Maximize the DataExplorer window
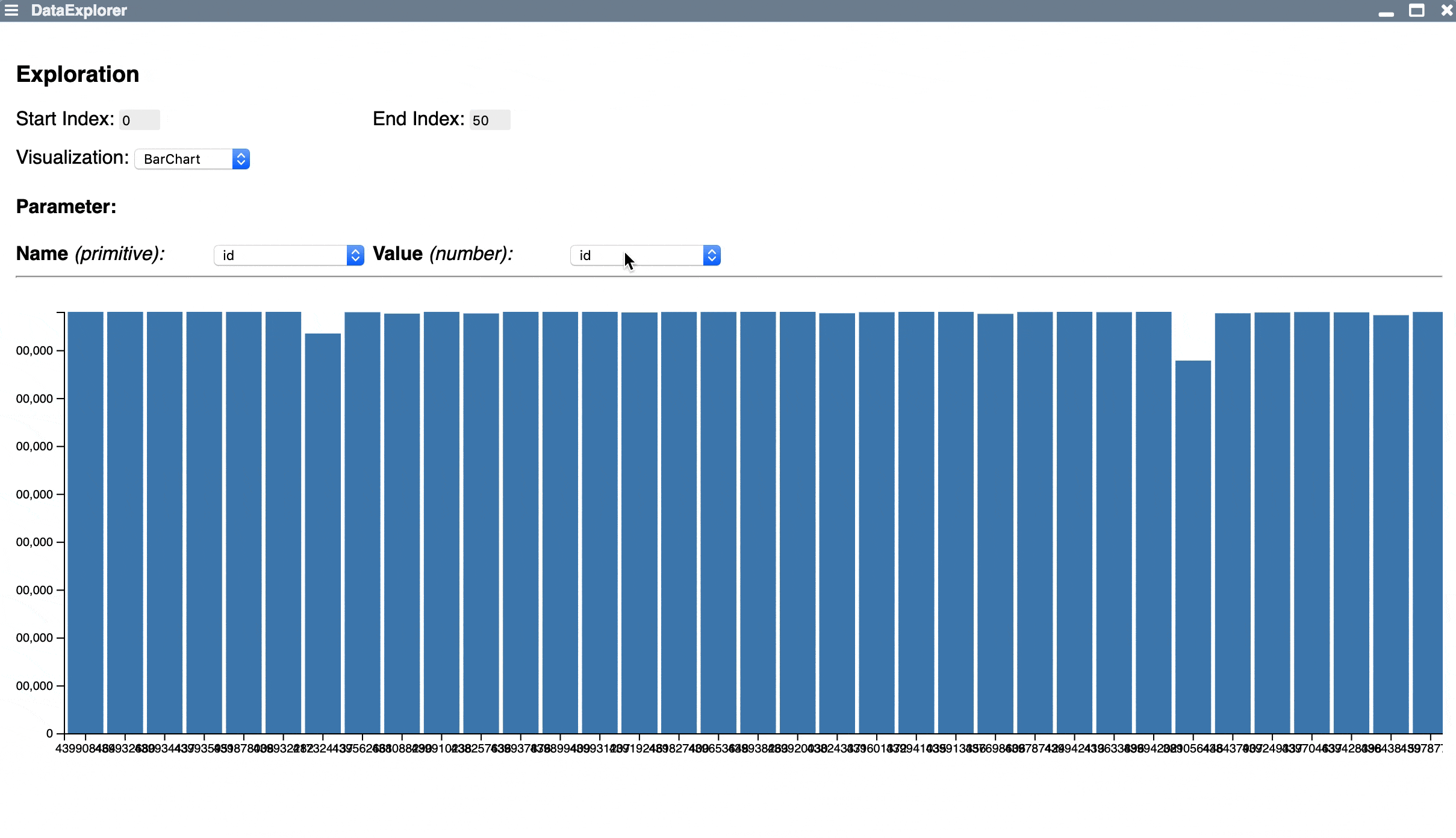Viewport: 1456px width, 838px height. point(1416,10)
